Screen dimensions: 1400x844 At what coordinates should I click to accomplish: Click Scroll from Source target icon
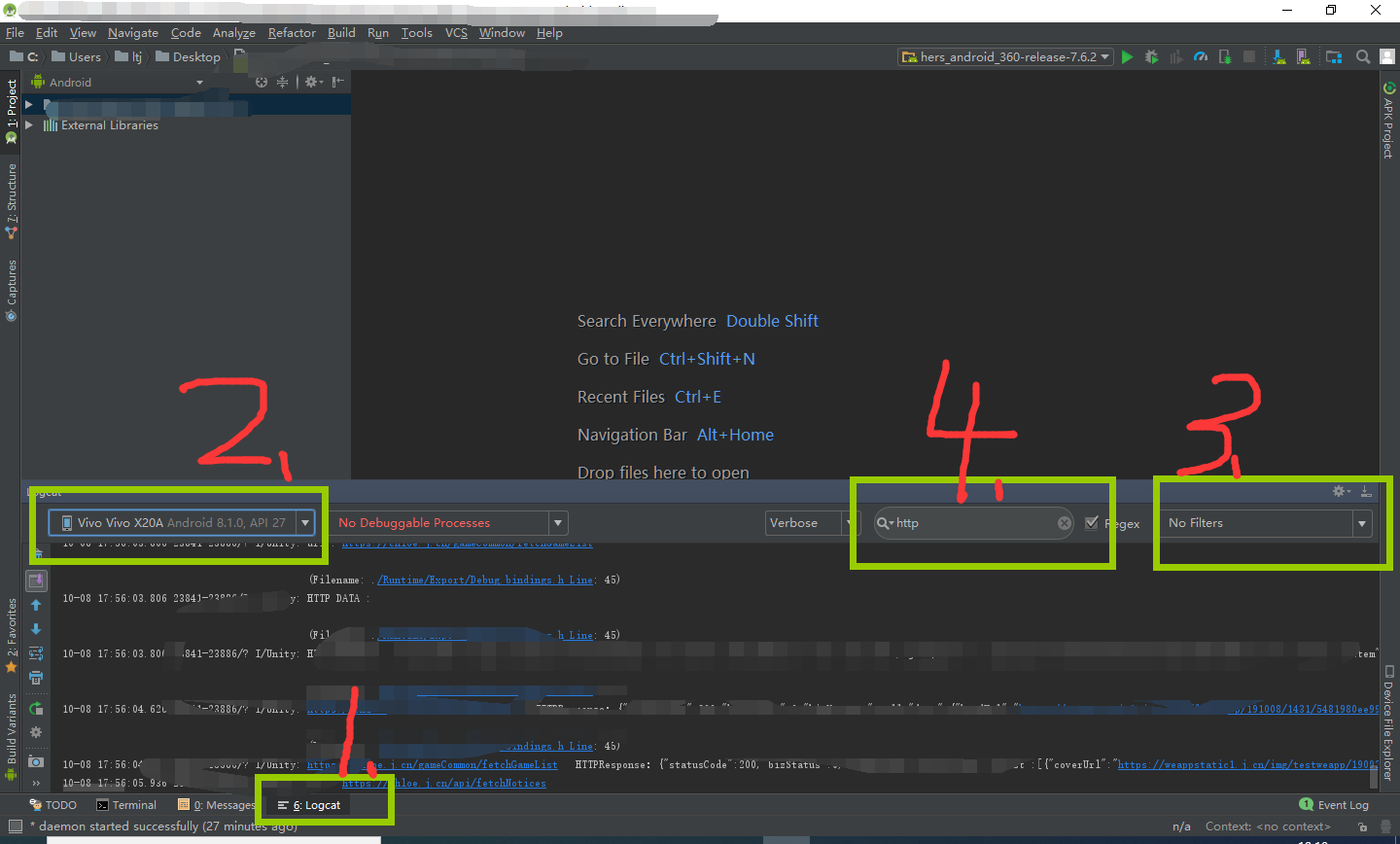[262, 83]
